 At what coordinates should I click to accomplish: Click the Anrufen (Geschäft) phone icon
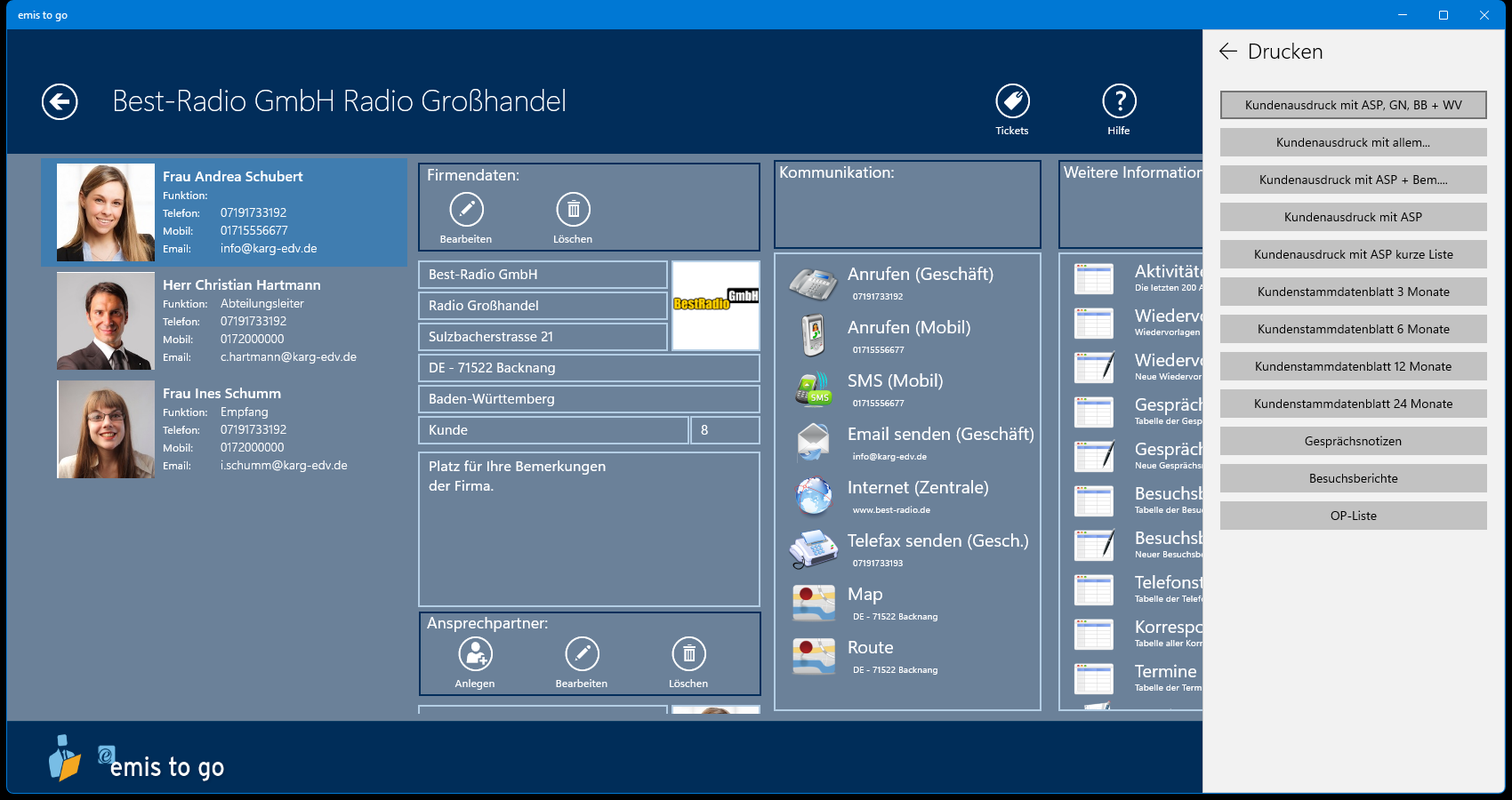pos(813,284)
